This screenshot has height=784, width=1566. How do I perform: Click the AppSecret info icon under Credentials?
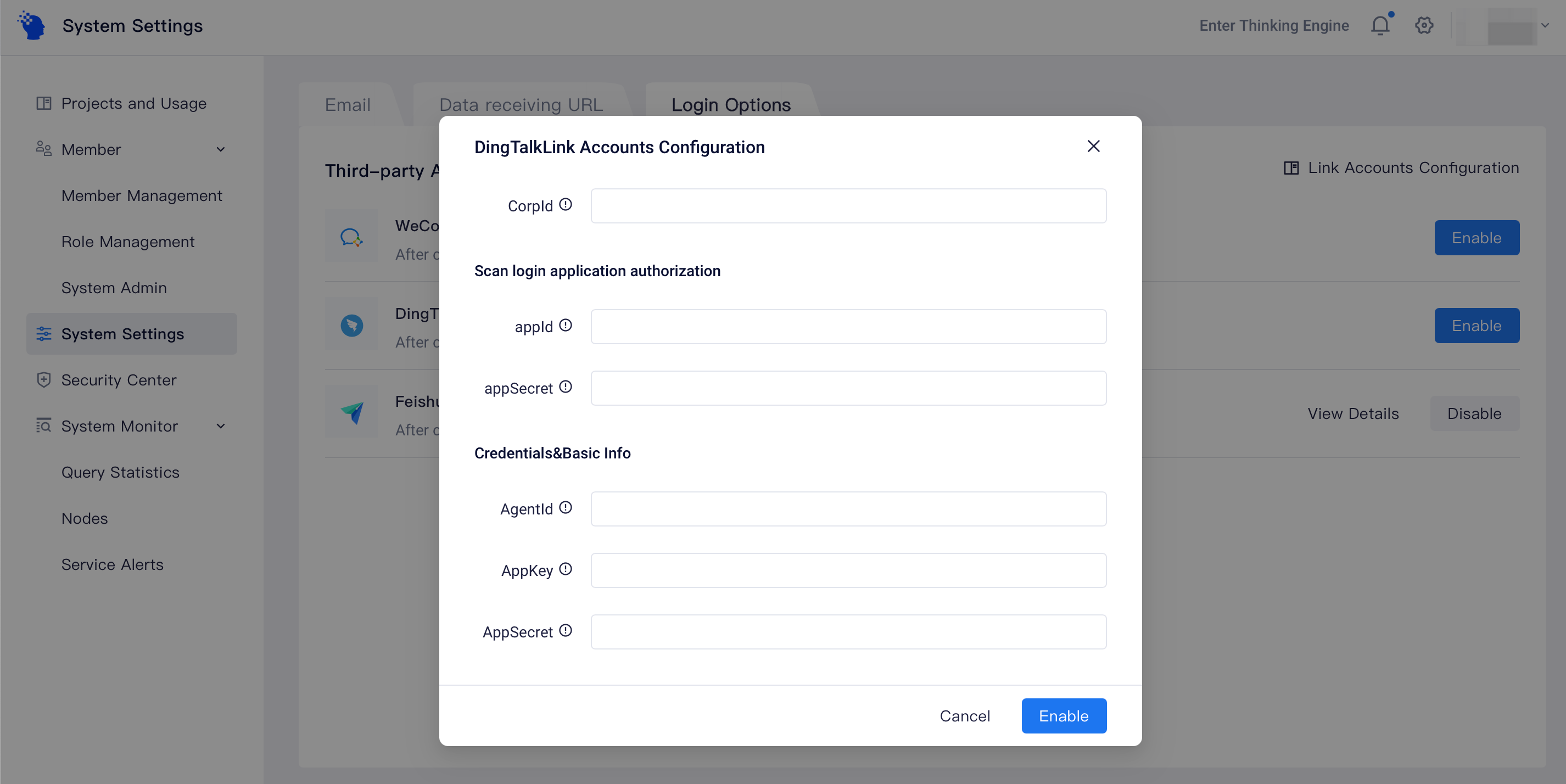tap(566, 631)
